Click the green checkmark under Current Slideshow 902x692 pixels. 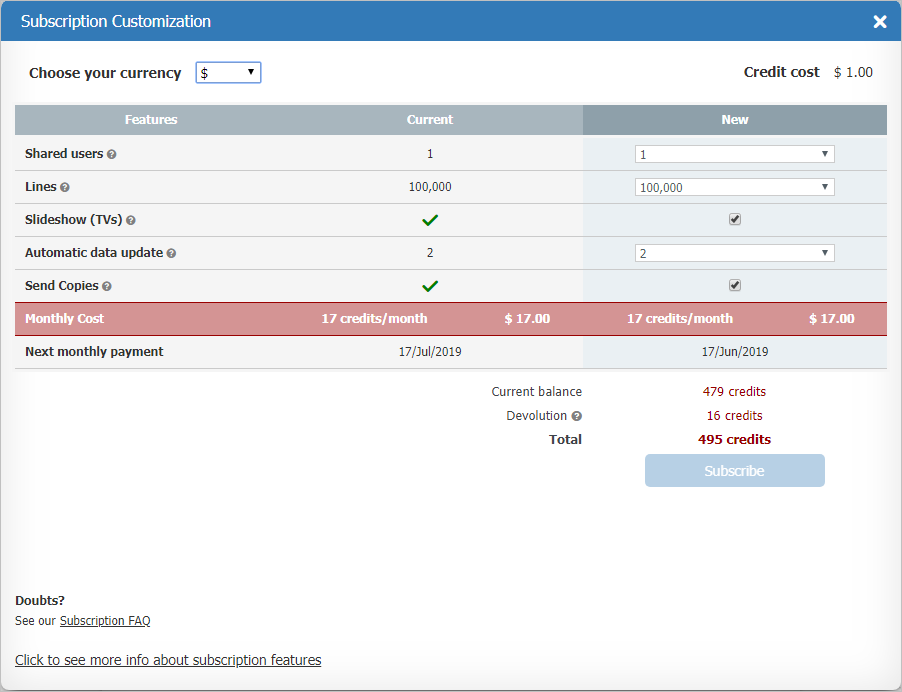point(430,218)
